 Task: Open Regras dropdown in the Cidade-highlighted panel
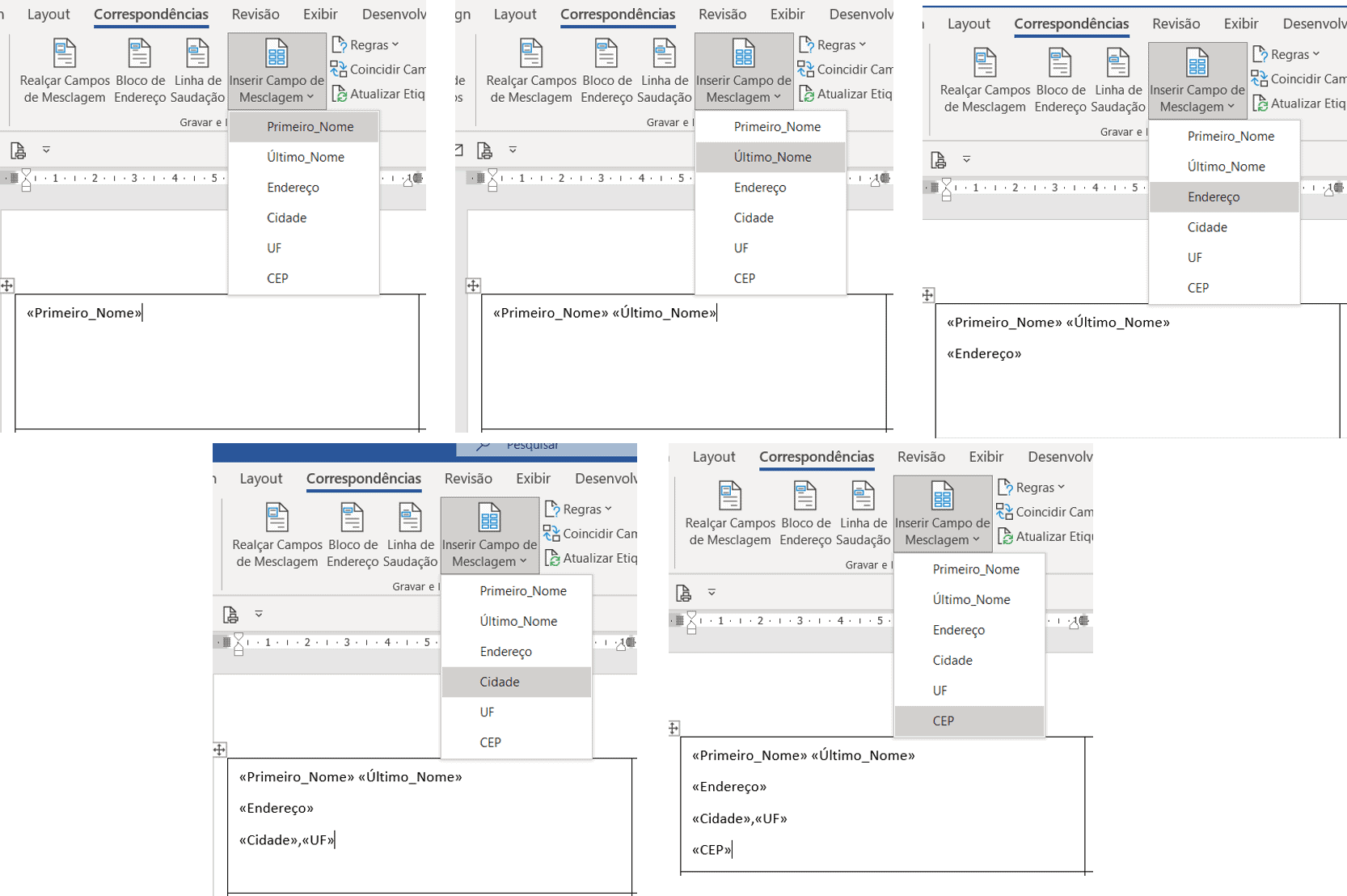tap(578, 509)
